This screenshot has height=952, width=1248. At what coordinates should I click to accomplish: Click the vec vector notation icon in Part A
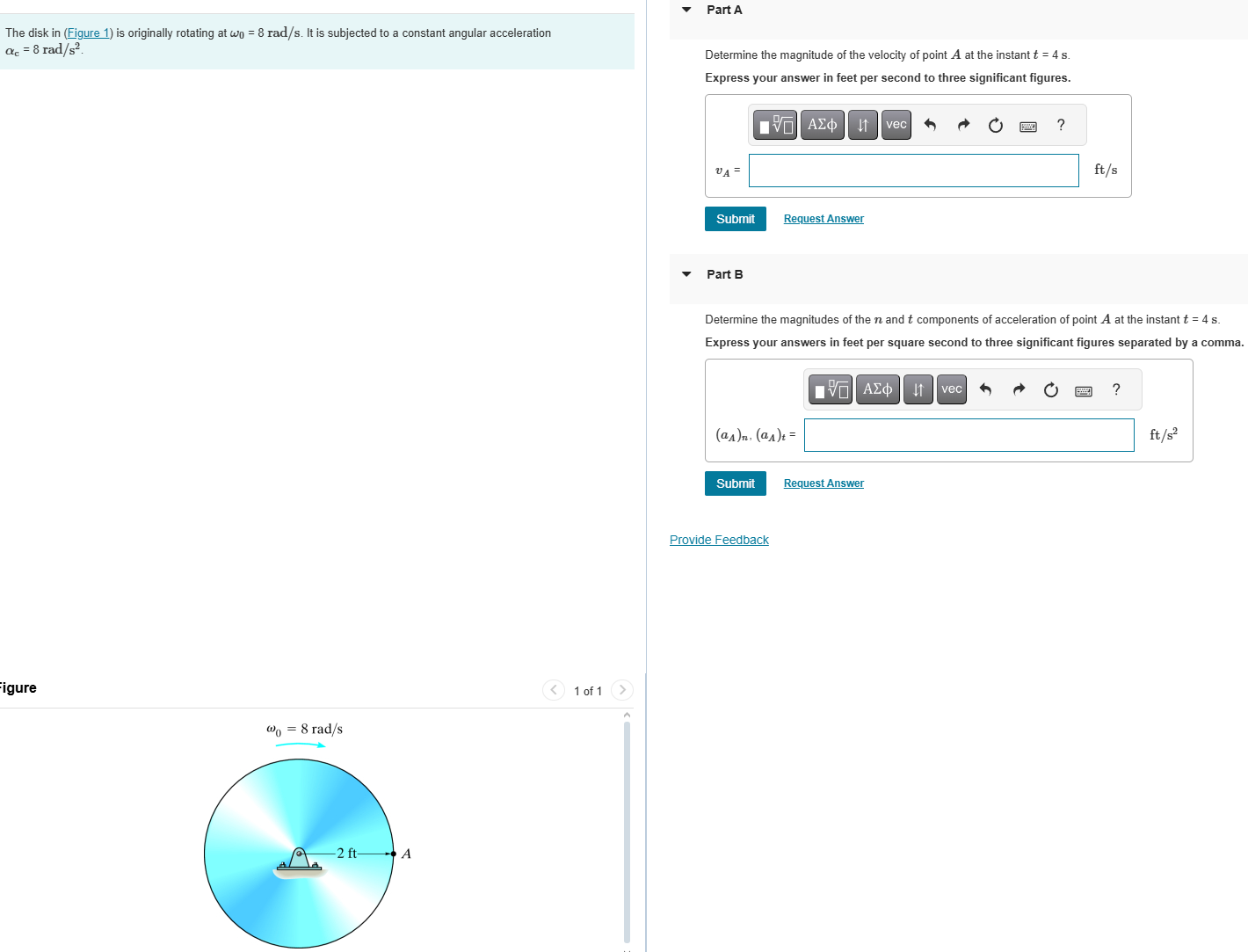896,125
